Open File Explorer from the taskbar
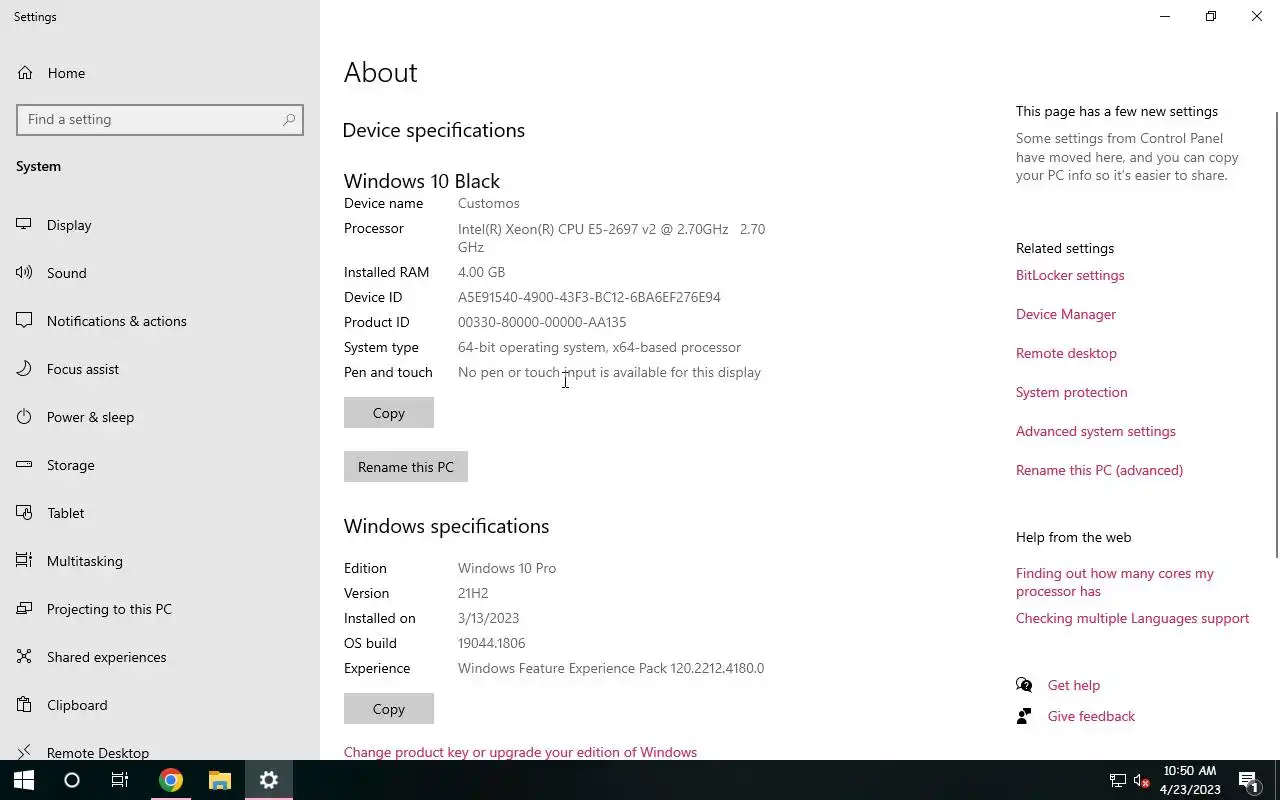Image resolution: width=1280 pixels, height=800 pixels. point(220,780)
